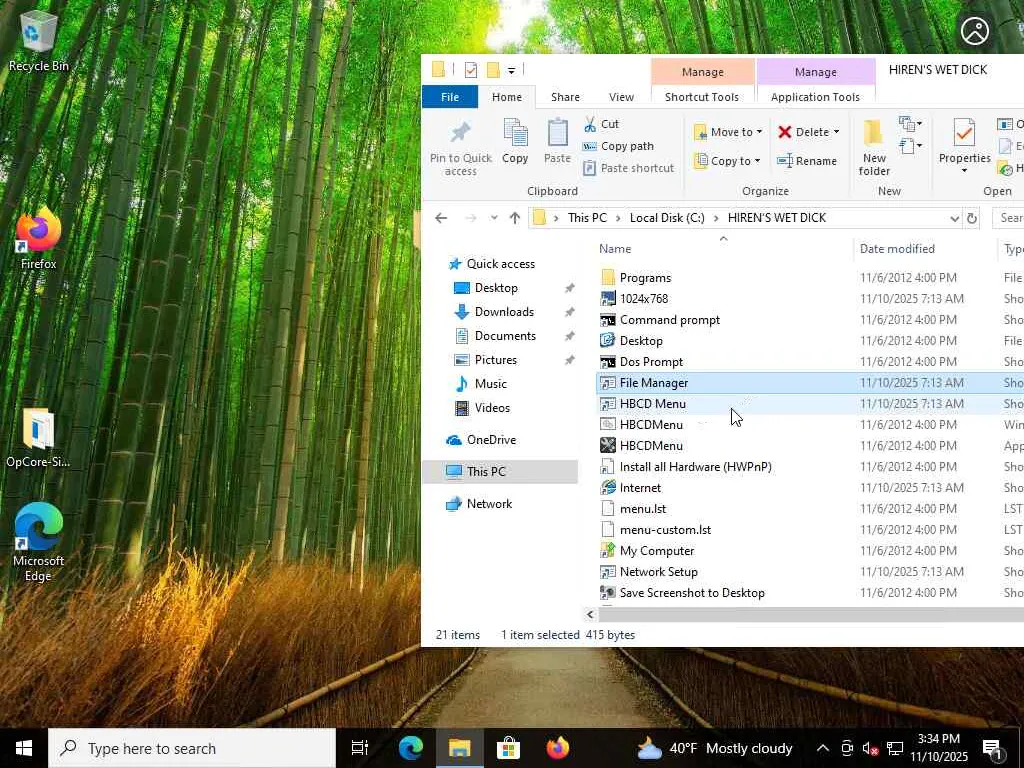Expand the This PC breadcrumb chevron
This screenshot has height=768, width=1024.
617,218
